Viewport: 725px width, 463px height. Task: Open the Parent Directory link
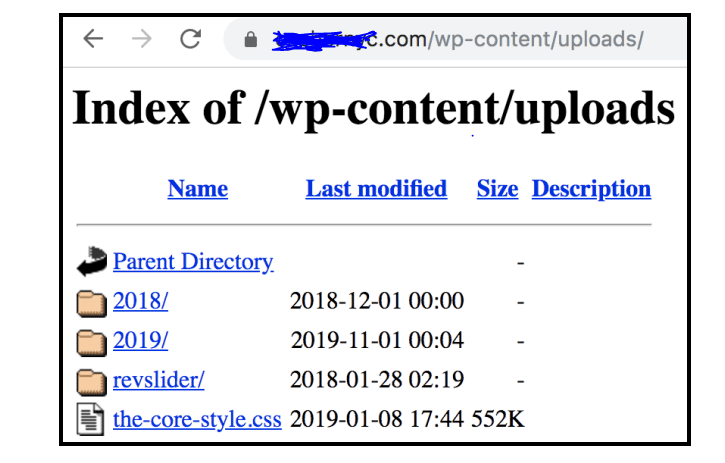(193, 262)
